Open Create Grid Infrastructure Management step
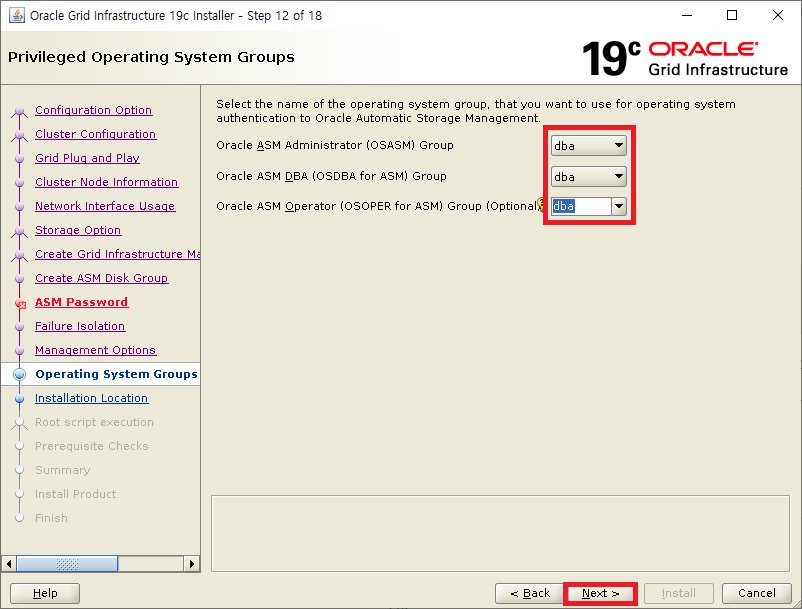Image resolution: width=802 pixels, height=609 pixels. pyautogui.click(x=118, y=254)
